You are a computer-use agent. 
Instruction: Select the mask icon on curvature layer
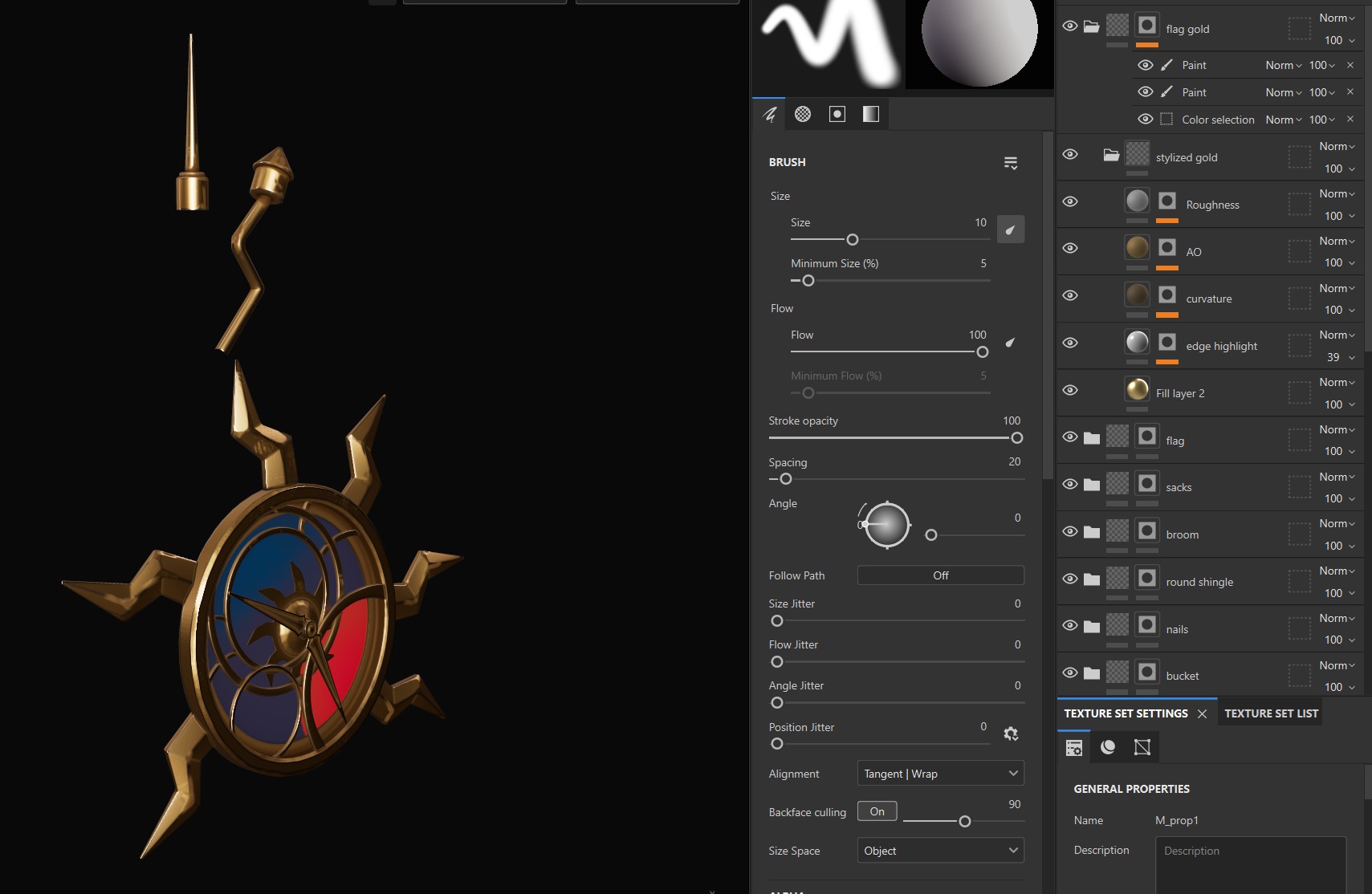click(x=1168, y=295)
